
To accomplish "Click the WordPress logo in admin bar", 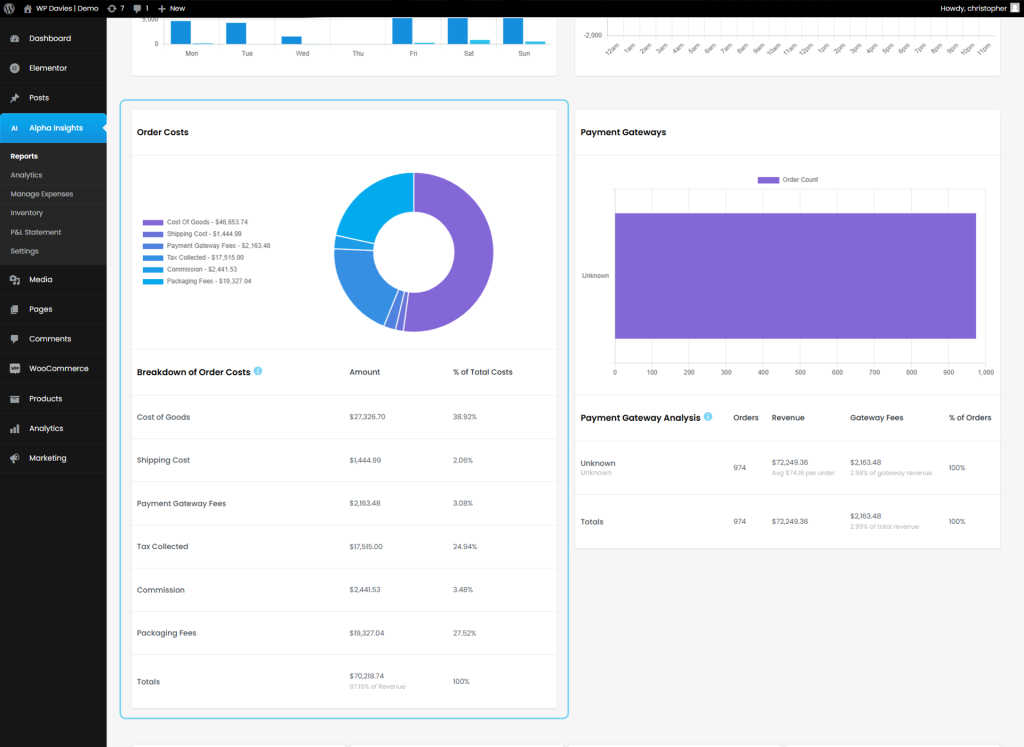I will 9,8.
